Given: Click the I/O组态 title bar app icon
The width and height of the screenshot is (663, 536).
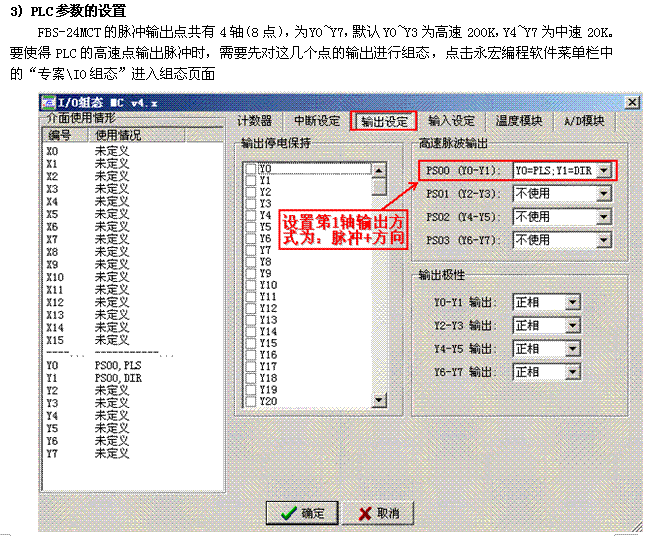Looking at the screenshot, I should coord(46,103).
